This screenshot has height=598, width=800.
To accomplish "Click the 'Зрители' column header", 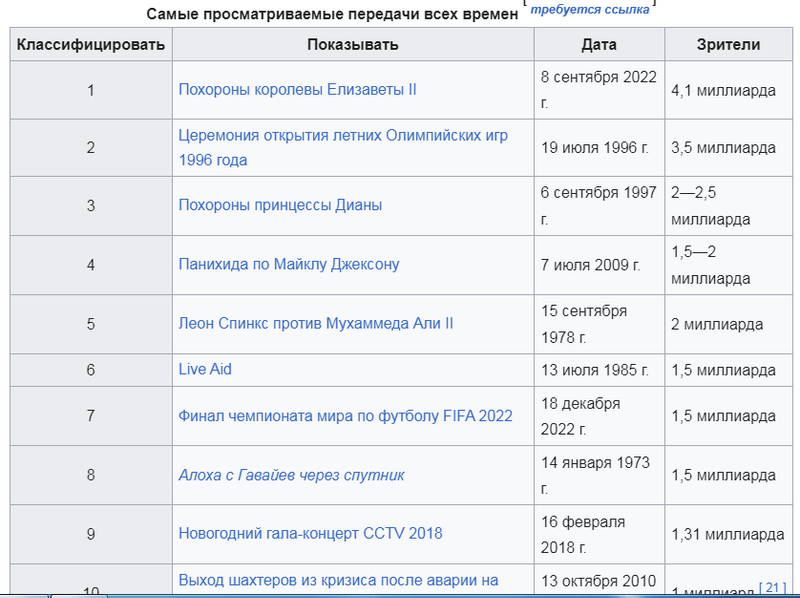I will click(729, 44).
